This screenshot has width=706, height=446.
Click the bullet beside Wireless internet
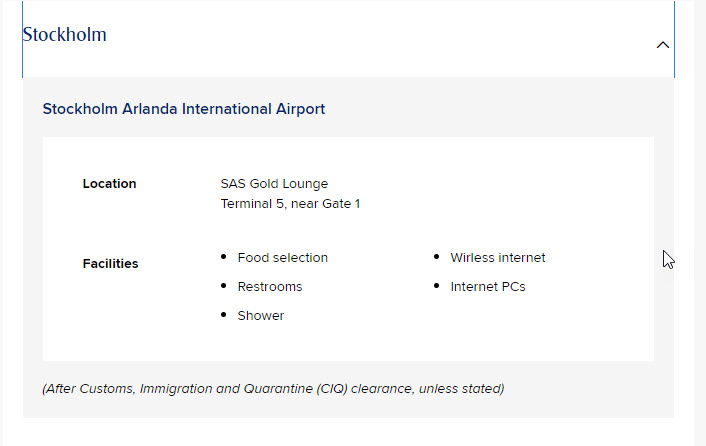tap(437, 257)
